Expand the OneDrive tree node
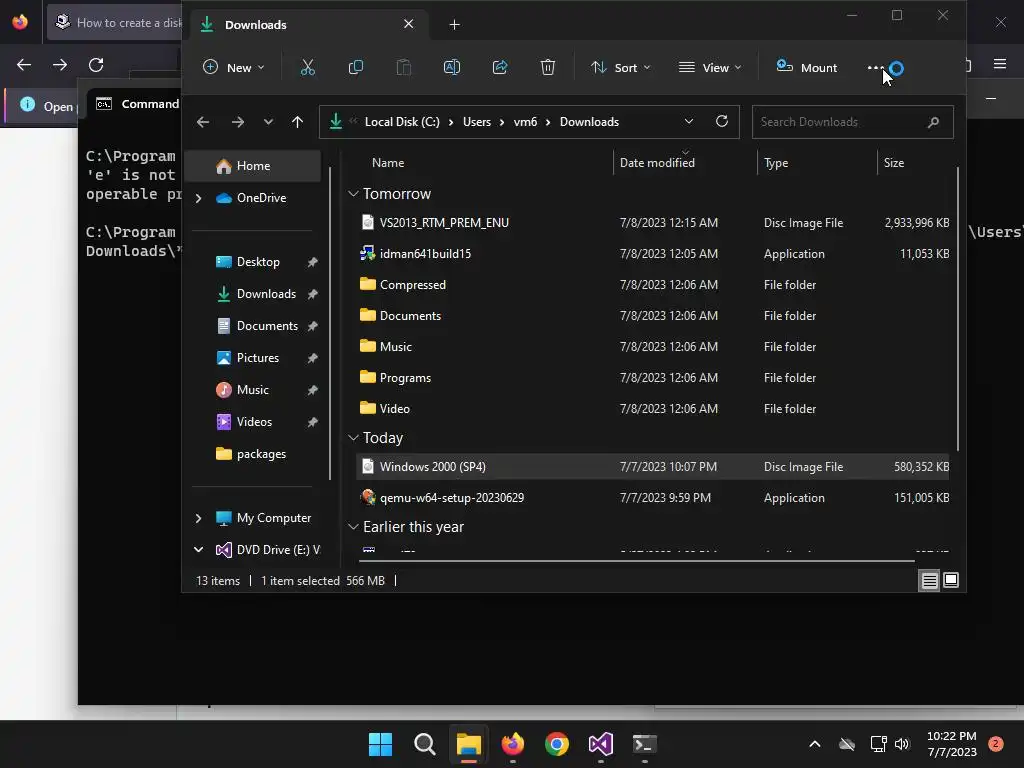The height and width of the screenshot is (768, 1024). tap(199, 198)
